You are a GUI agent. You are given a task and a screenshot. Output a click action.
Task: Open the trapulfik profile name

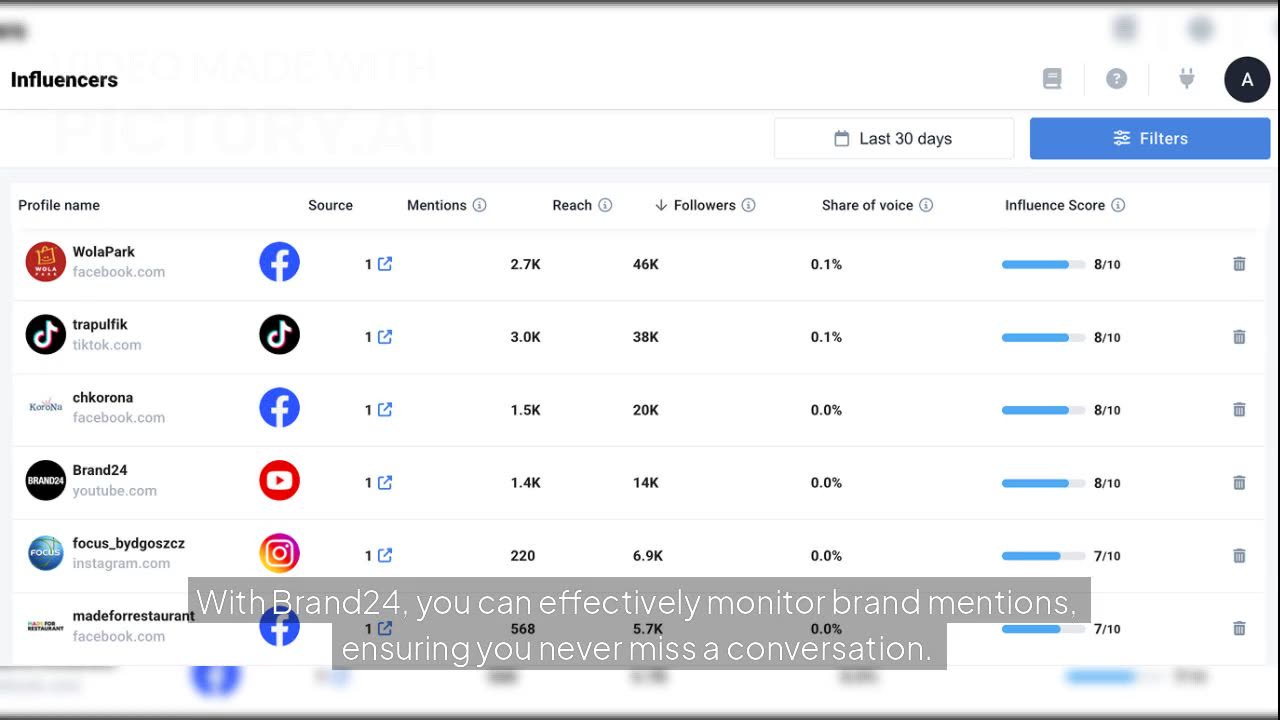click(x=100, y=325)
